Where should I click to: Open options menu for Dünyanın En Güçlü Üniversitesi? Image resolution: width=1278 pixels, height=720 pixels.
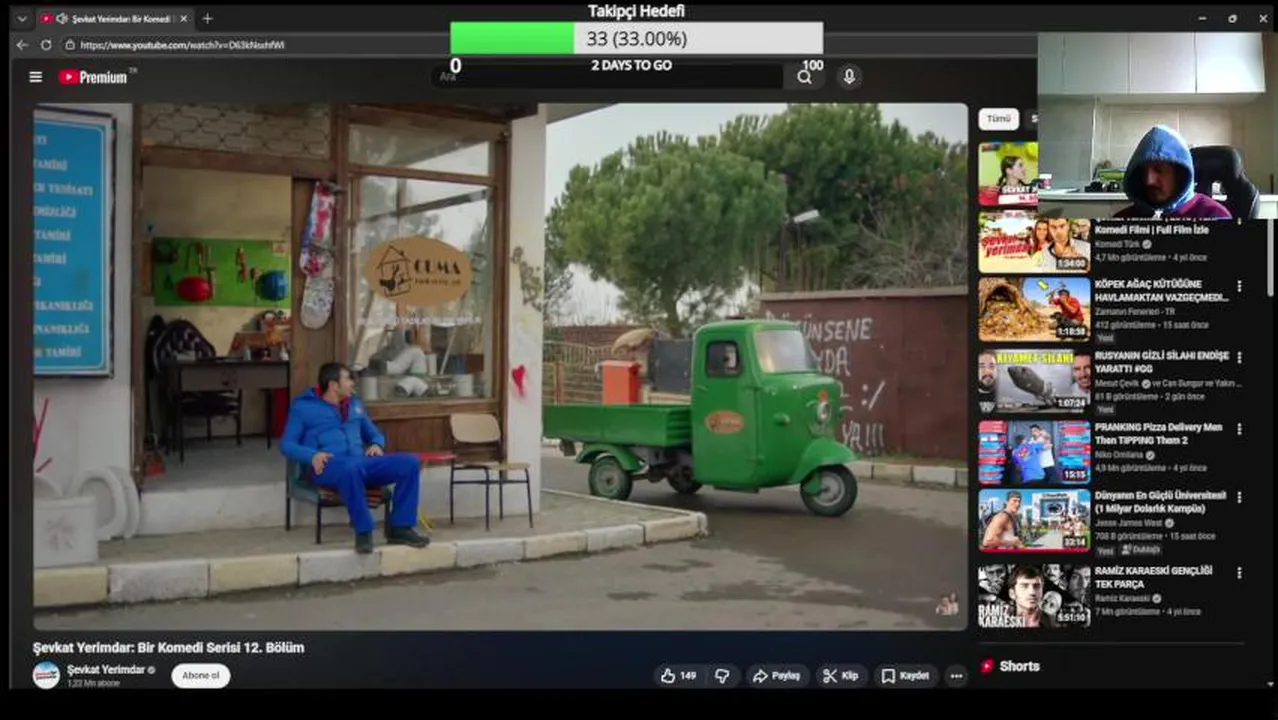point(1239,497)
